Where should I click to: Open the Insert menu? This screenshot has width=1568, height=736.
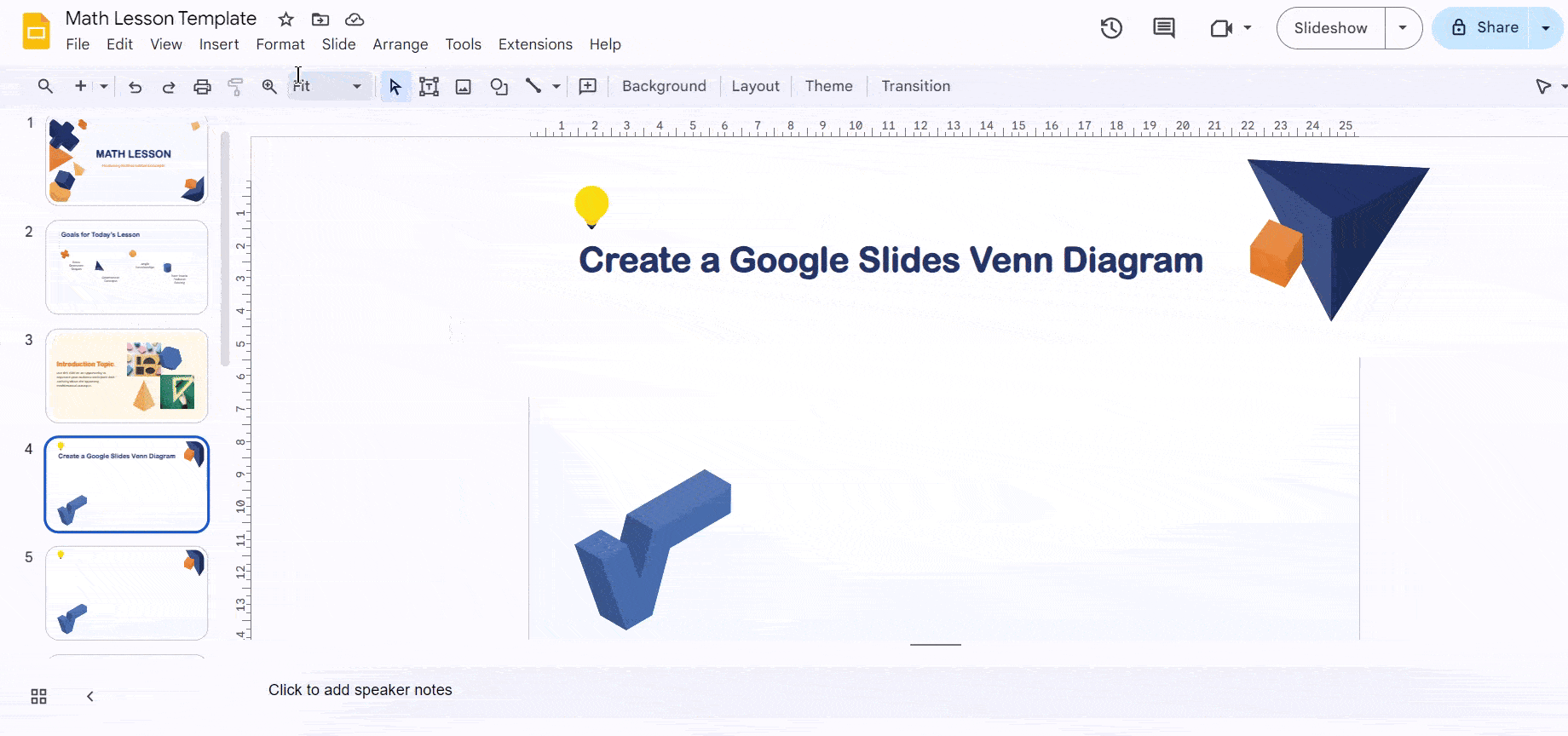coord(219,44)
